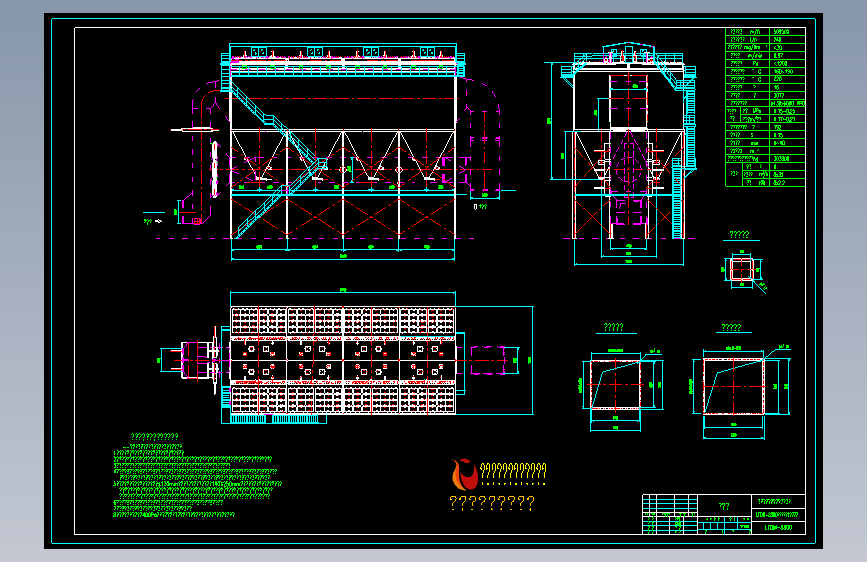Viewport: 867px width, 562px height.
Task: Click the green technical notes text block
Action: 196,476
